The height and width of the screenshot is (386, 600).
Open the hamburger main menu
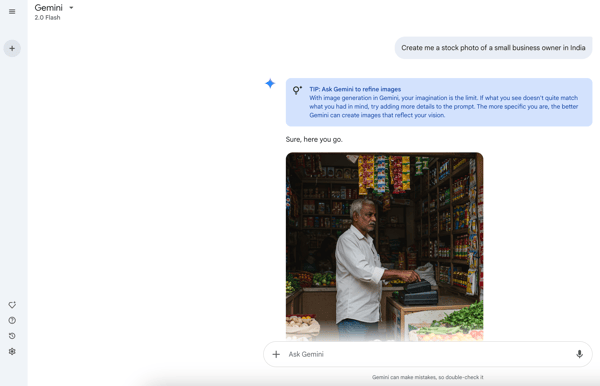pos(12,11)
